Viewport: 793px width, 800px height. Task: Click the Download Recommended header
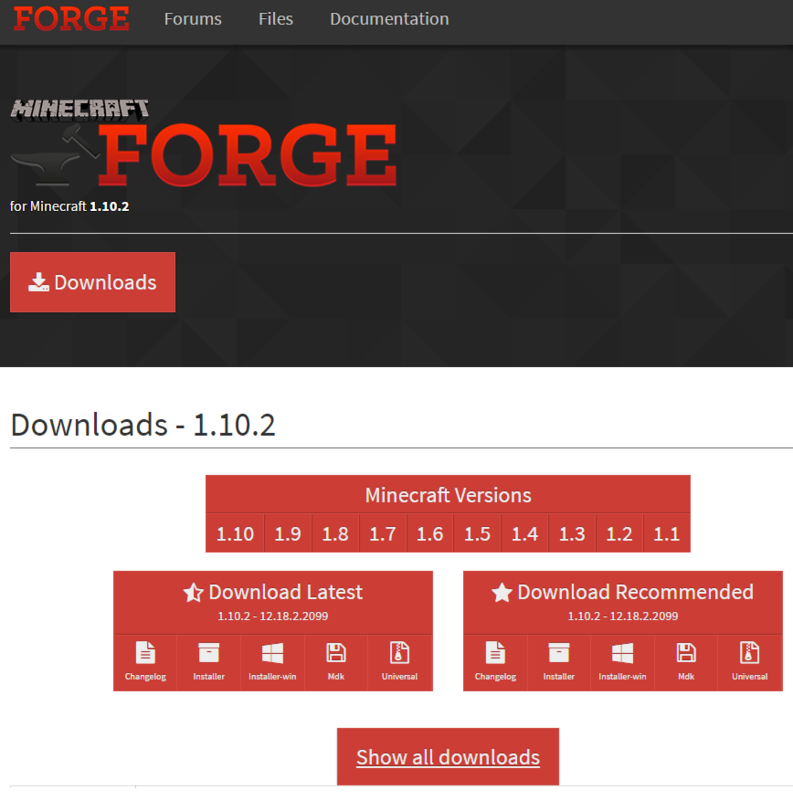pyautogui.click(x=623, y=603)
